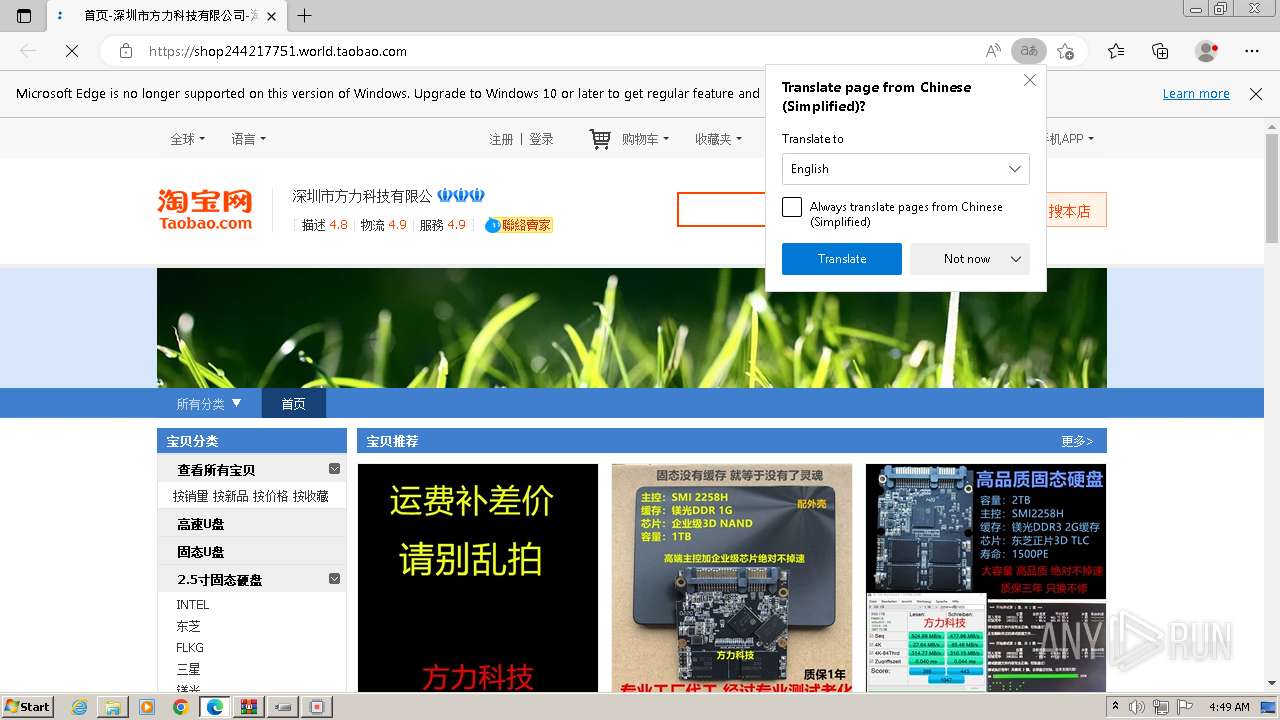
Task: Click the page vertical scrollbar thumb
Action: tap(1272, 187)
